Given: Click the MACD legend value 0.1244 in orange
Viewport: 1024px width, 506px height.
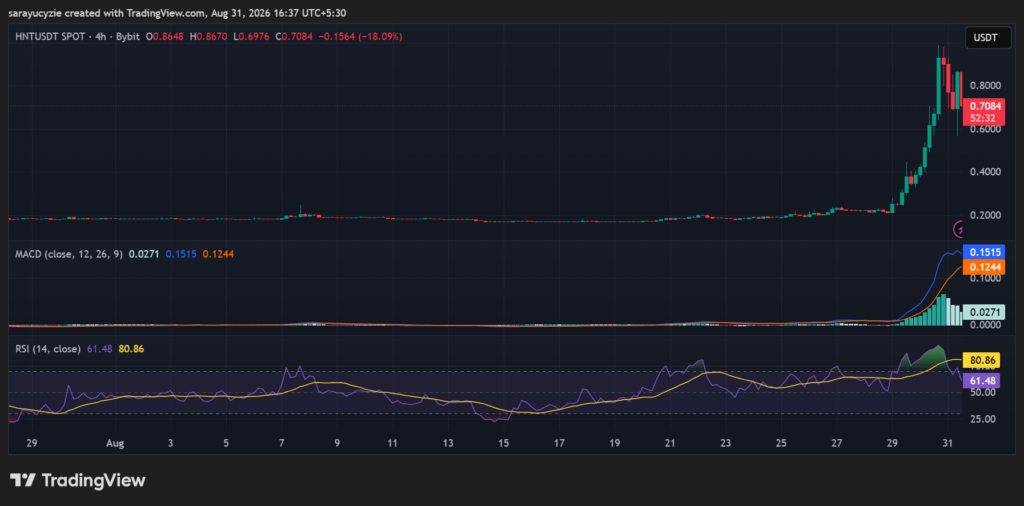Looking at the screenshot, I should coord(216,255).
